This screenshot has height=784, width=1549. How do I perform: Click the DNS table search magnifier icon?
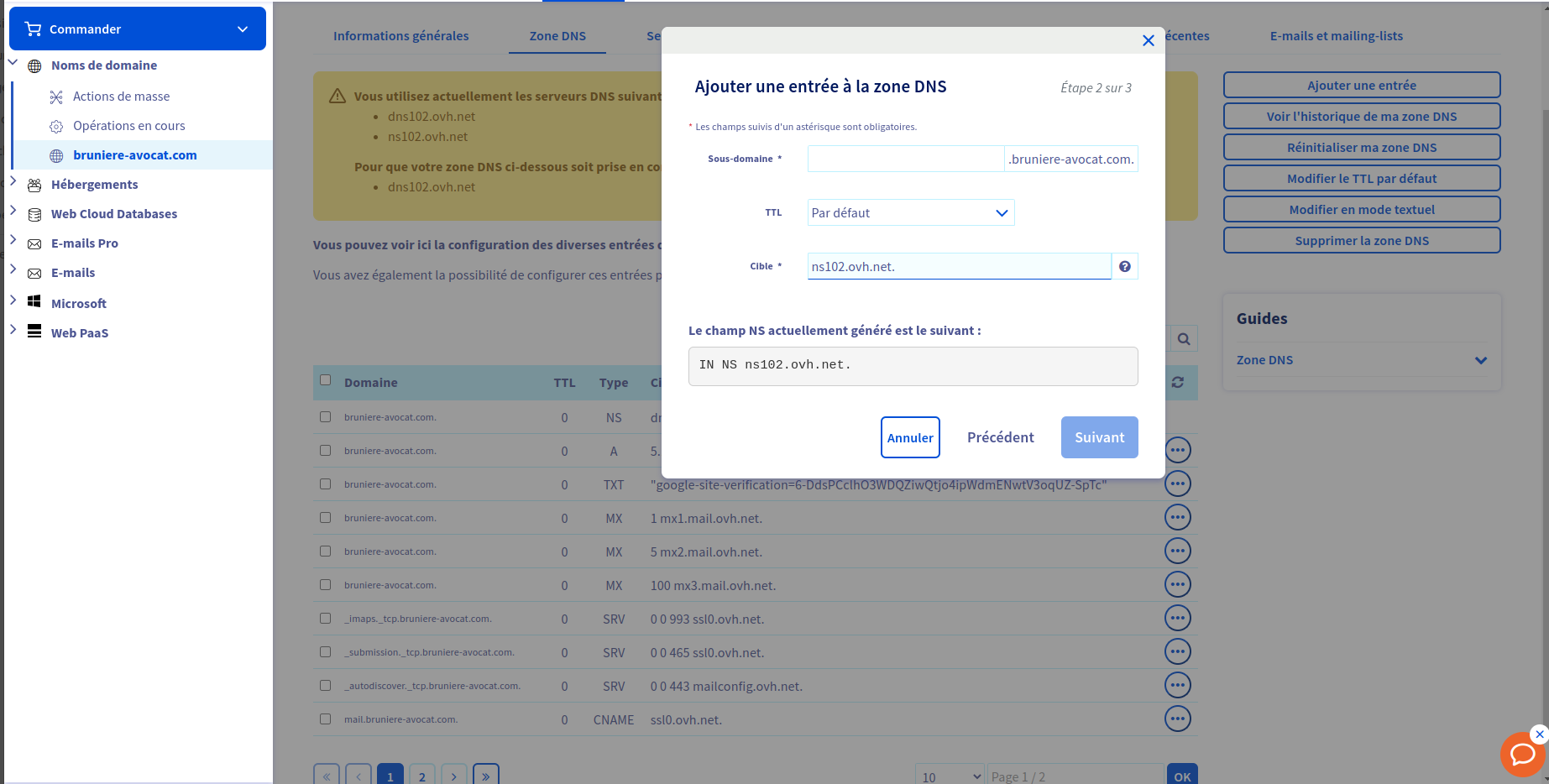1184,339
